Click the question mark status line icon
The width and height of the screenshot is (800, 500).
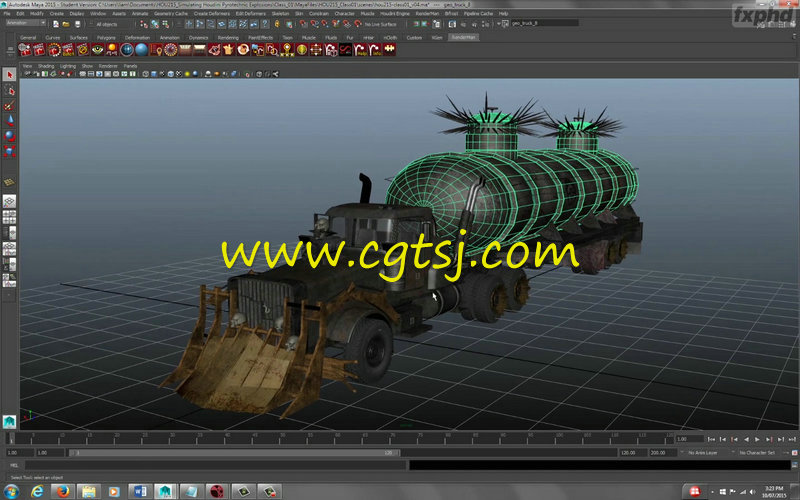pos(264,24)
